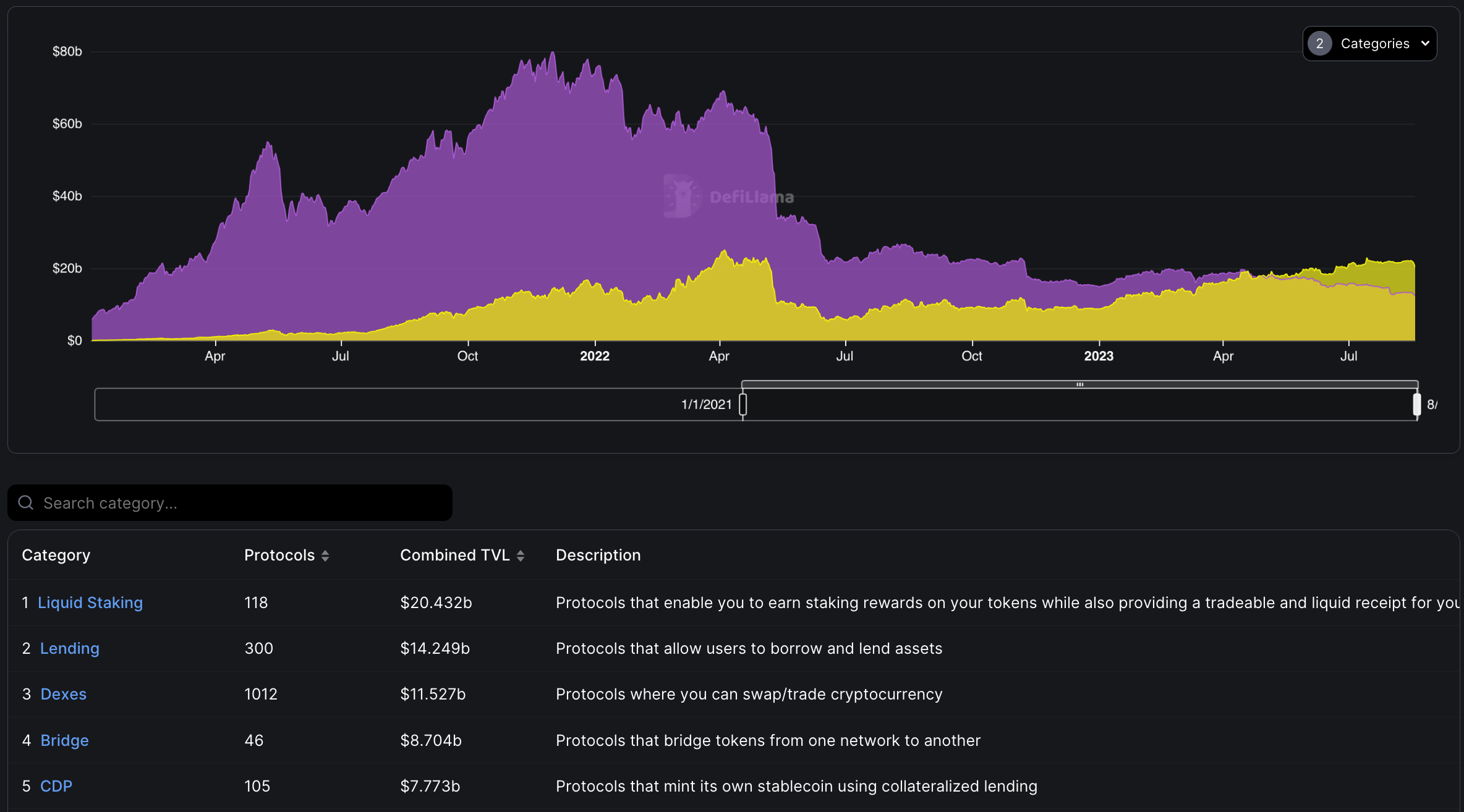Open the Lending category link
The image size is (1464, 812).
pos(69,648)
